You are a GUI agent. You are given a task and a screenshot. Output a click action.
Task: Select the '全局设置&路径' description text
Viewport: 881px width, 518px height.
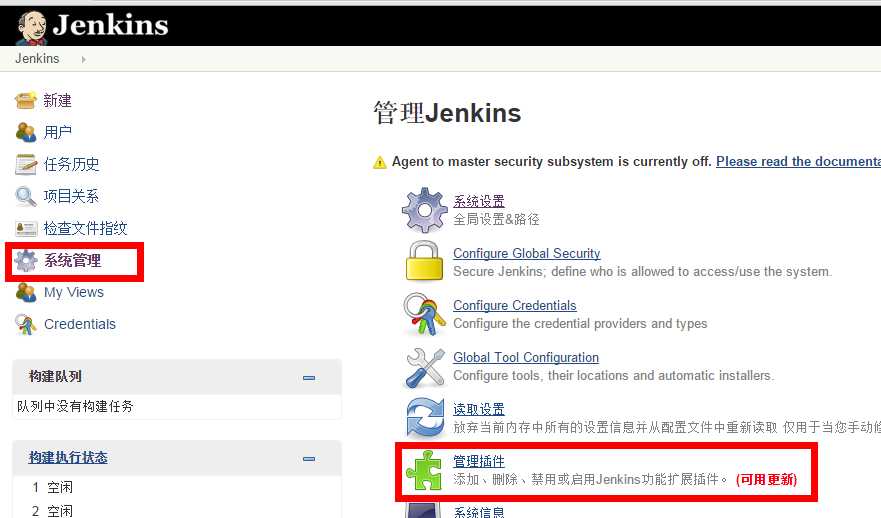click(x=496, y=219)
